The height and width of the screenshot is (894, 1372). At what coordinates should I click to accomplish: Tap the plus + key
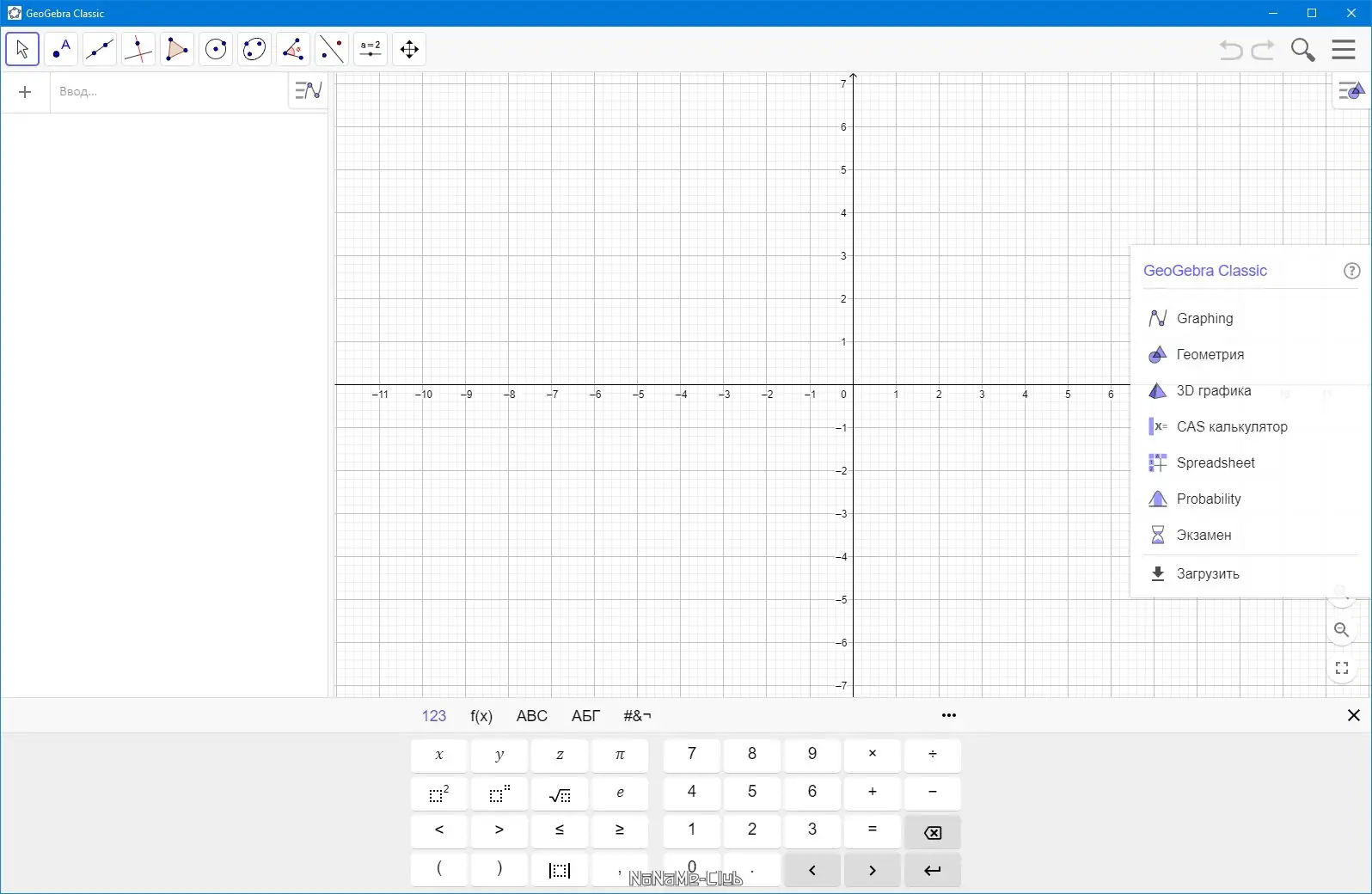(873, 793)
